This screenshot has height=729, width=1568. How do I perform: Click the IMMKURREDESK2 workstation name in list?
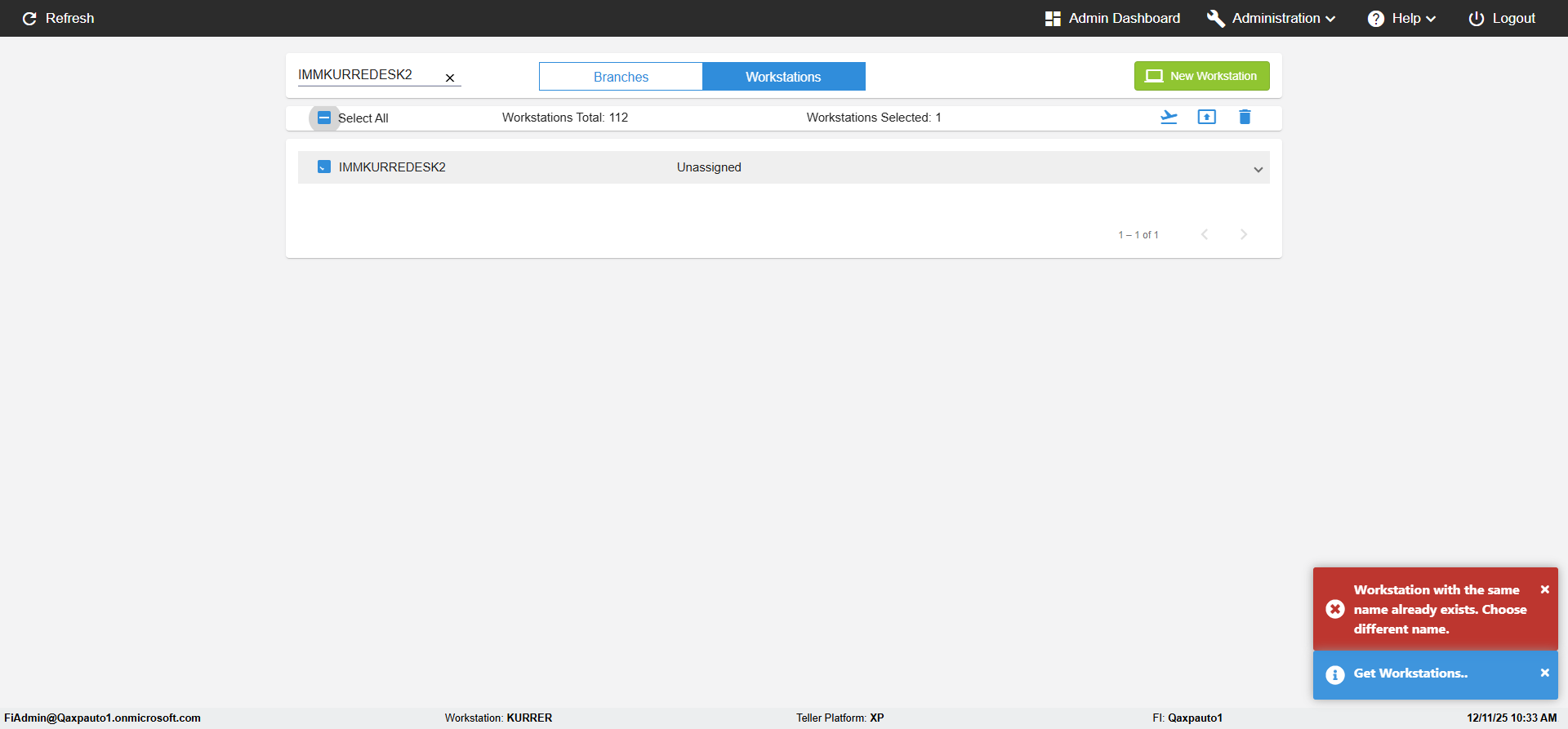pos(392,167)
